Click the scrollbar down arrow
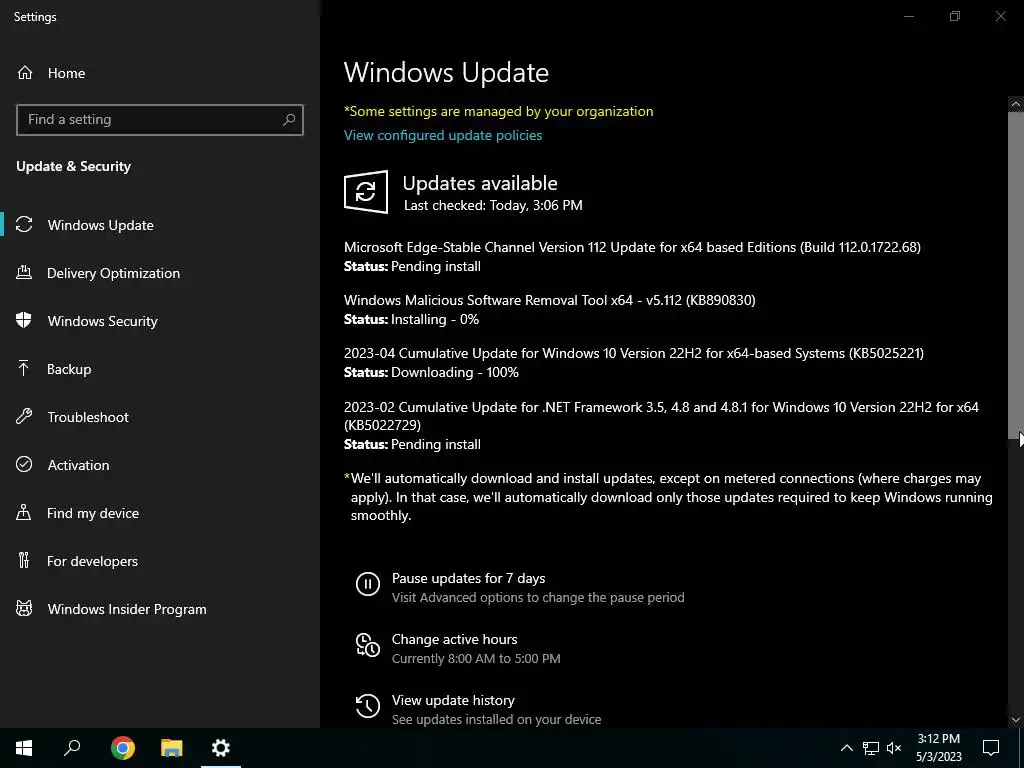Screen dimensions: 1024x768 point(1016,720)
